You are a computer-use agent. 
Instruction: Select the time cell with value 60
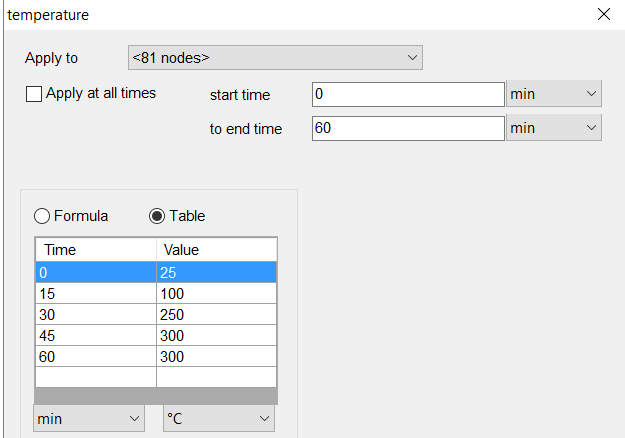click(x=96, y=357)
